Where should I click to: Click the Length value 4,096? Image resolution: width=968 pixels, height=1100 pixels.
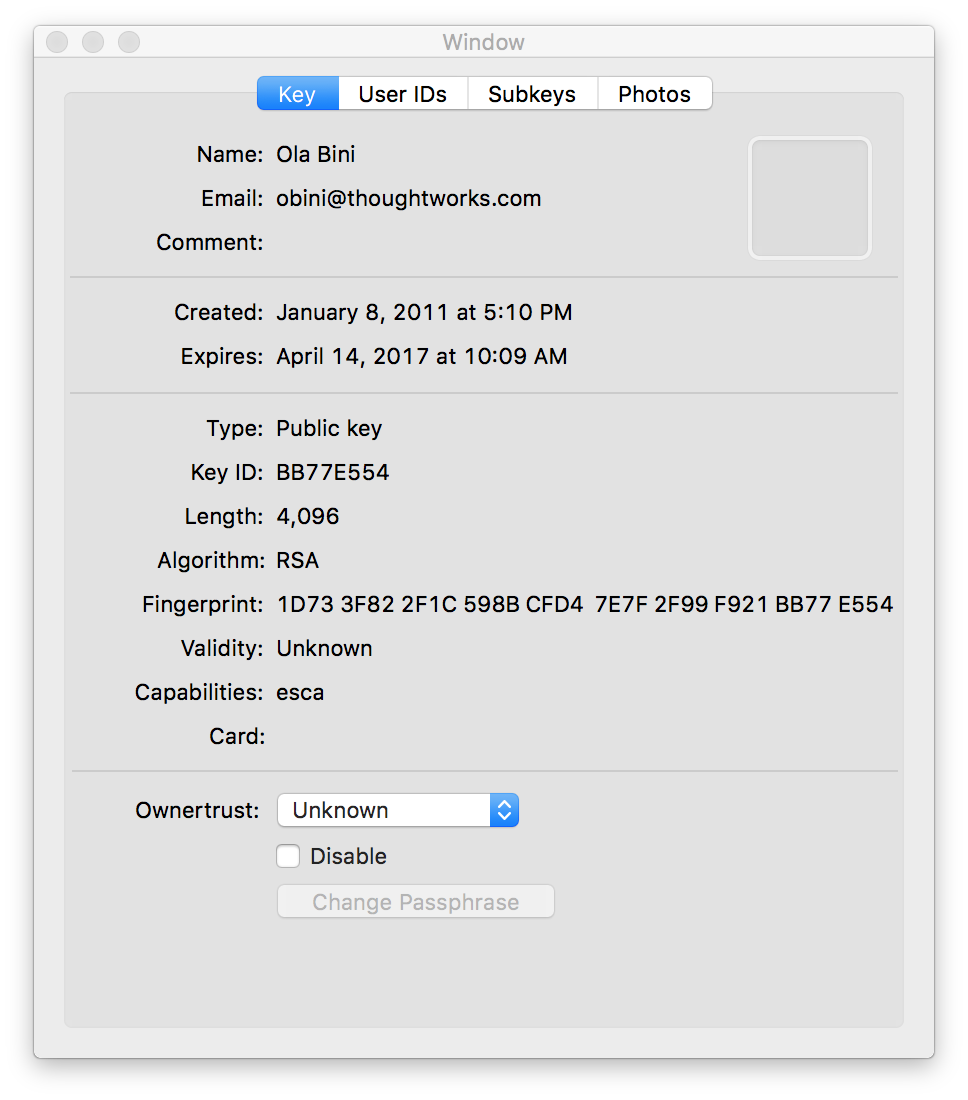tap(308, 517)
